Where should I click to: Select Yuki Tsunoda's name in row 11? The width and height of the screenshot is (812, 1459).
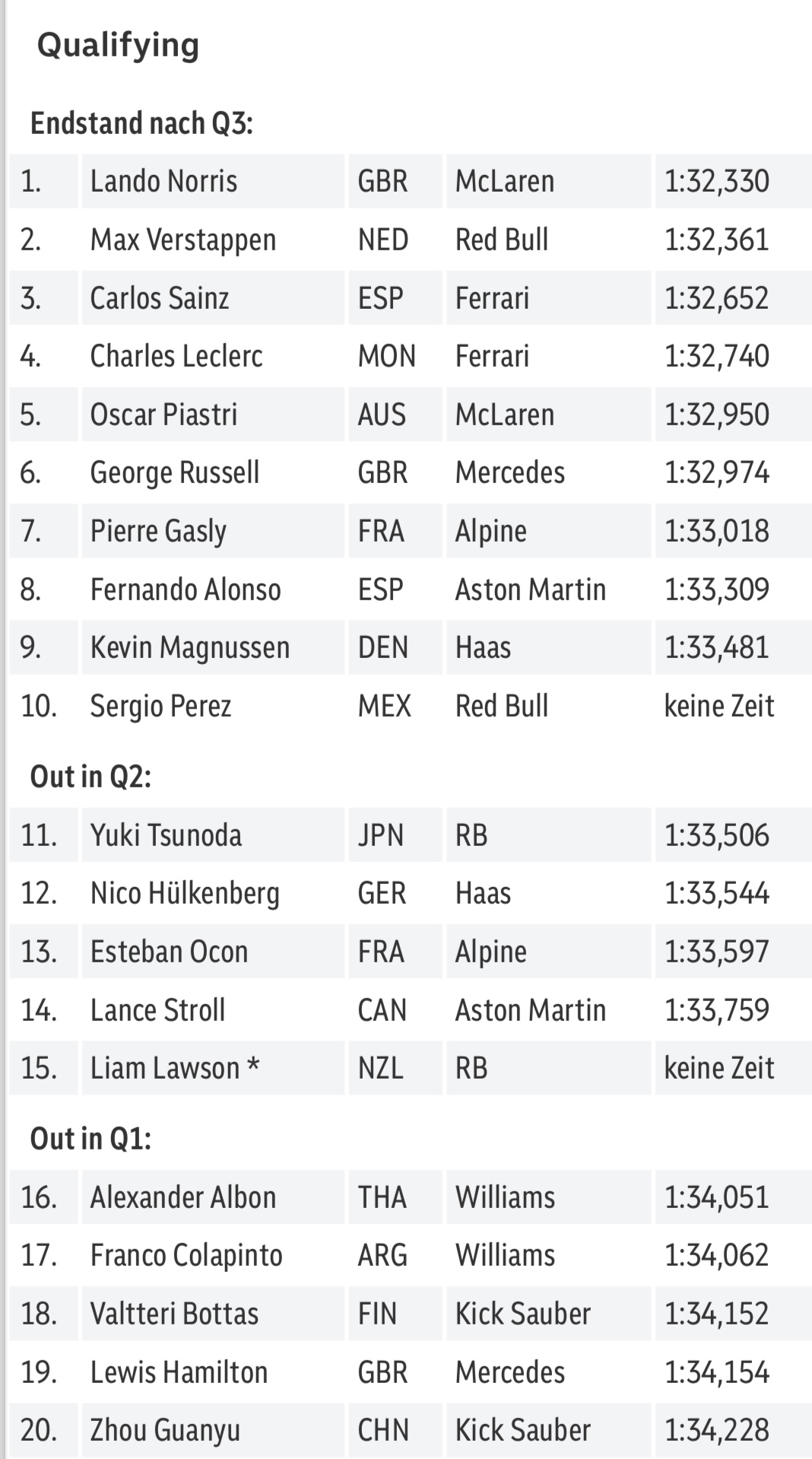(166, 835)
